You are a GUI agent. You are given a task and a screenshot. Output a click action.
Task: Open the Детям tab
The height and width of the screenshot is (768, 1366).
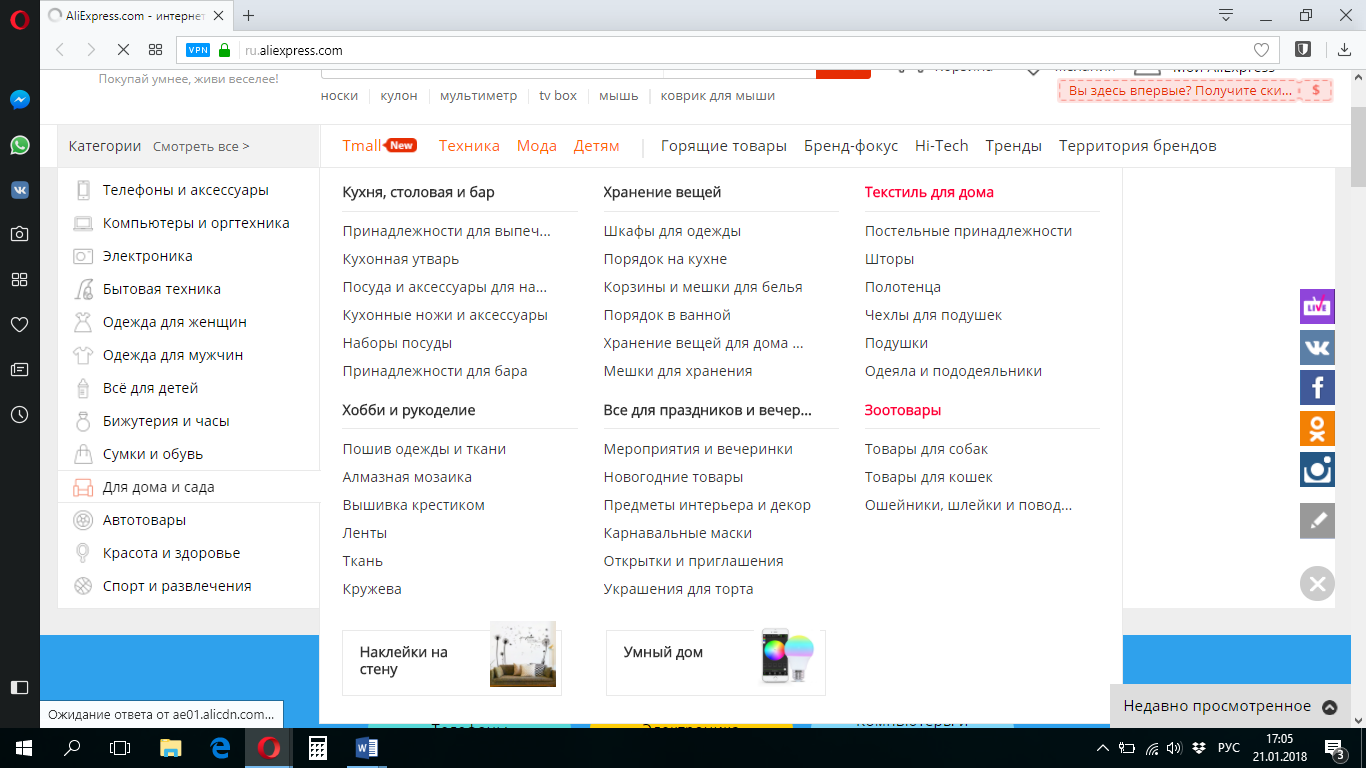pyautogui.click(x=597, y=146)
